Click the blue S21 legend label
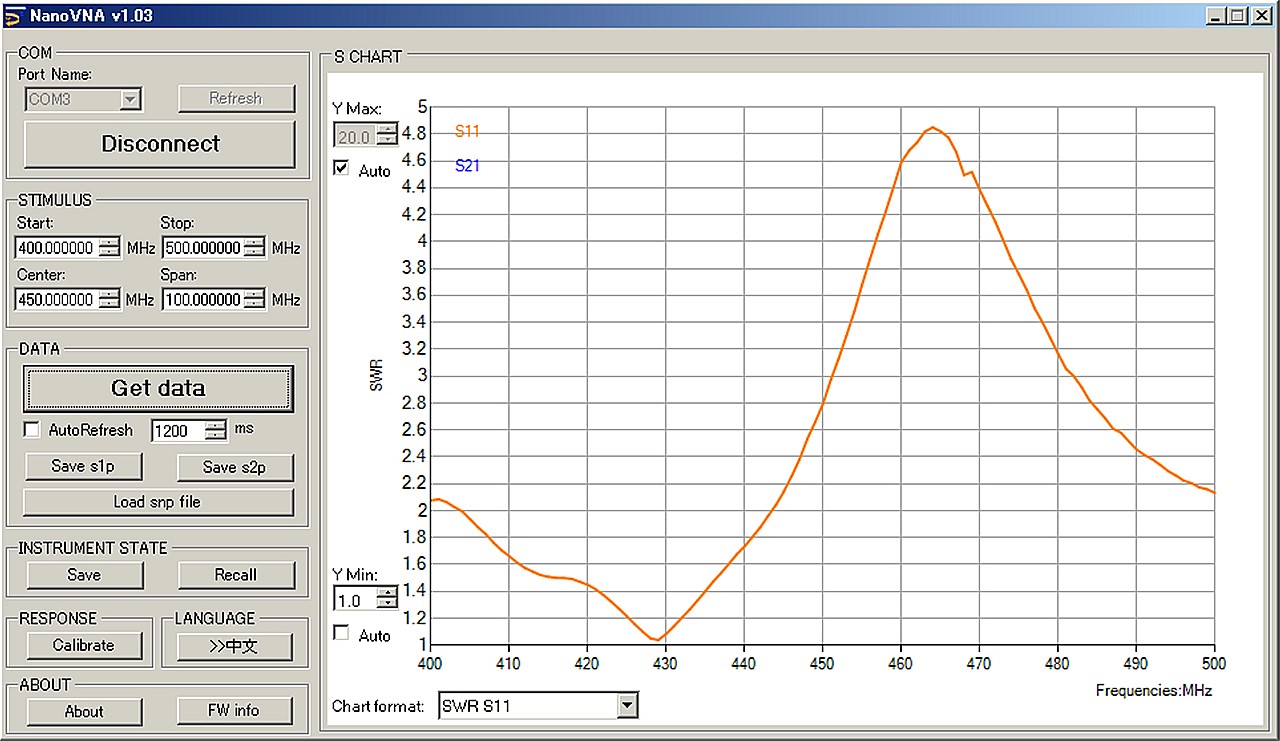 coord(467,166)
